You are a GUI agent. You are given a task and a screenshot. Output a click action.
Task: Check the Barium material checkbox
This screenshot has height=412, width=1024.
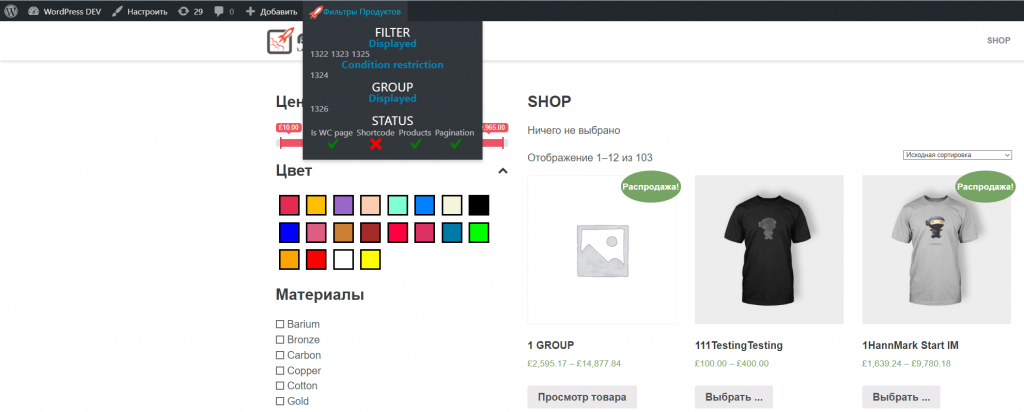[281, 324]
